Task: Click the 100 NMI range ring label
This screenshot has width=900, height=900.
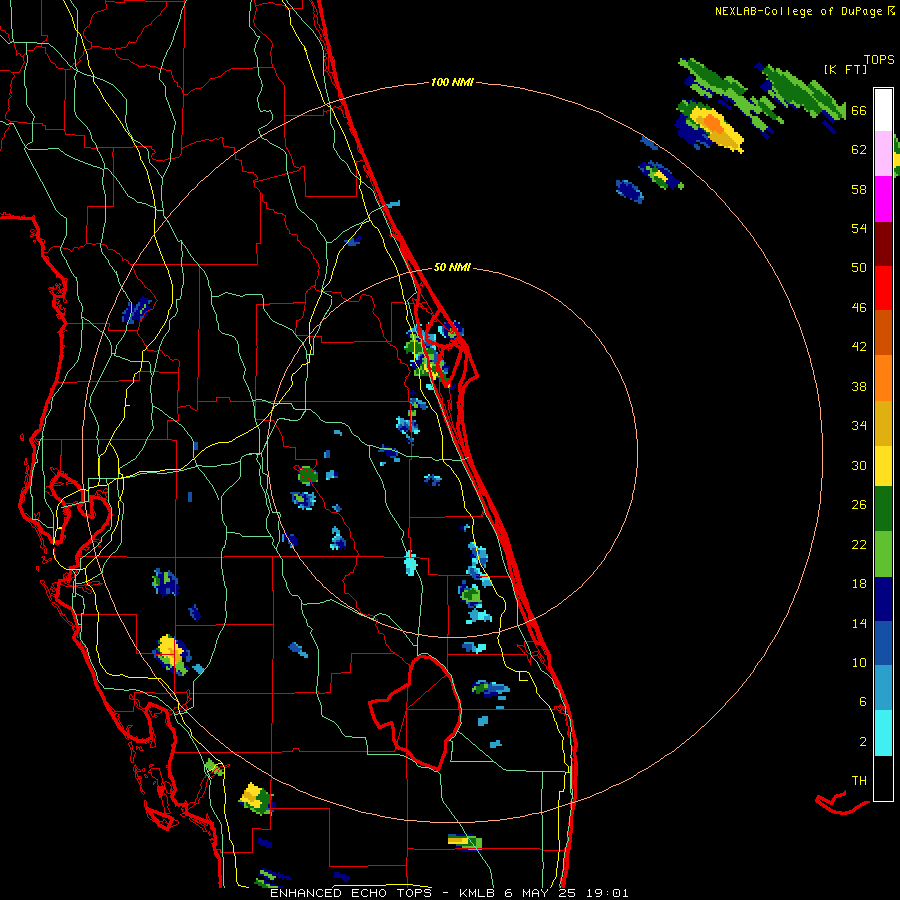Action: point(452,83)
